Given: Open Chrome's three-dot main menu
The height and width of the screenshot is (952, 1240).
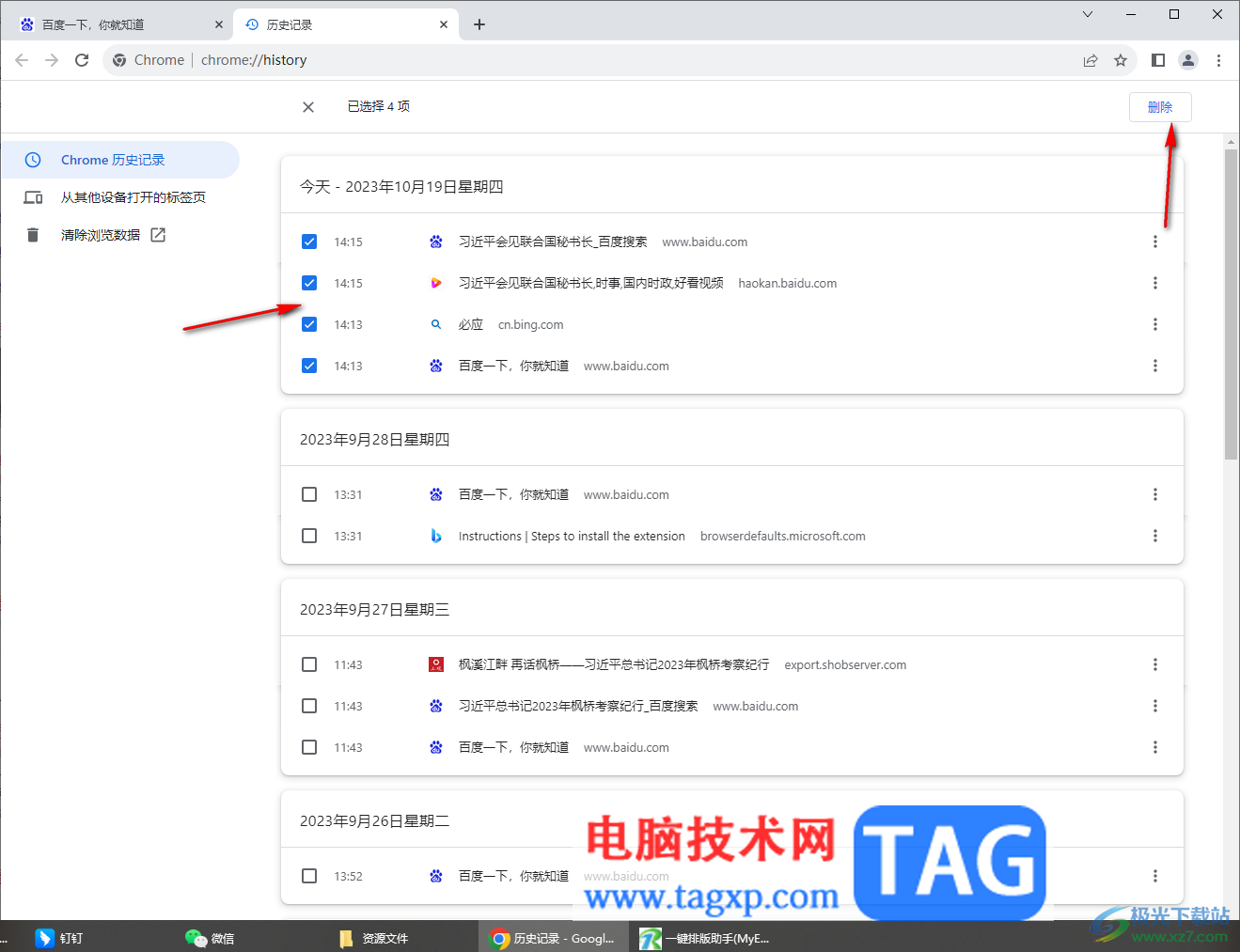Looking at the screenshot, I should (x=1218, y=59).
